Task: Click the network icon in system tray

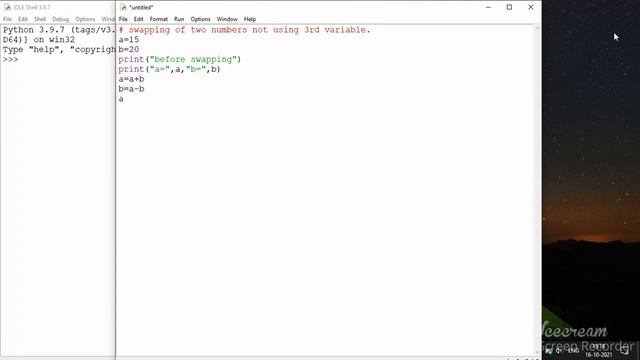Action: coord(549,351)
